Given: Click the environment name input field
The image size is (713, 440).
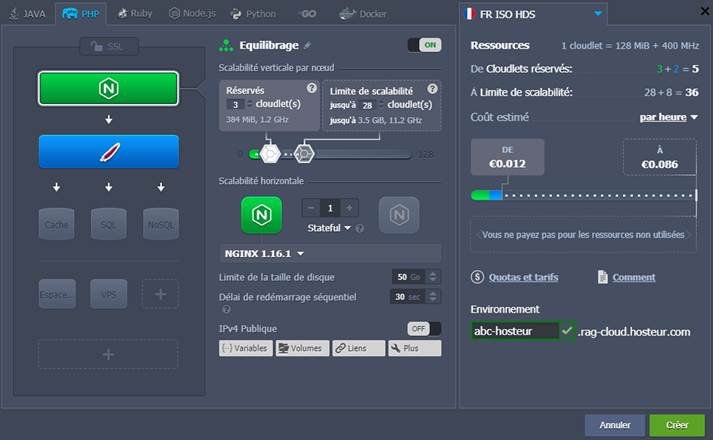Looking at the screenshot, I should tap(515, 331).
